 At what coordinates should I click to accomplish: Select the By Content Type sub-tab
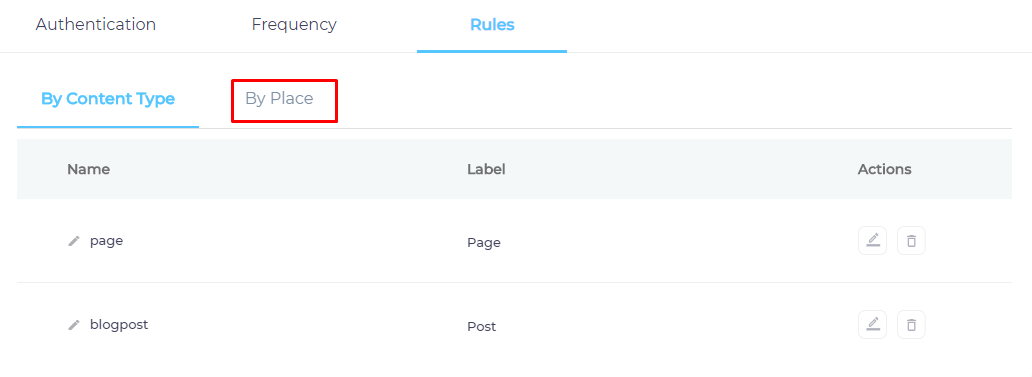[x=108, y=99]
